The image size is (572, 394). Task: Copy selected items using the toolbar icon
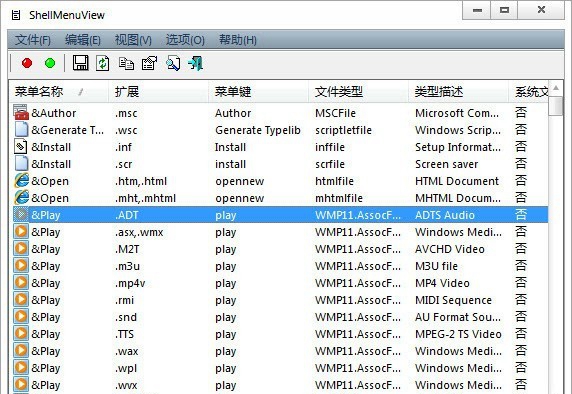click(126, 63)
